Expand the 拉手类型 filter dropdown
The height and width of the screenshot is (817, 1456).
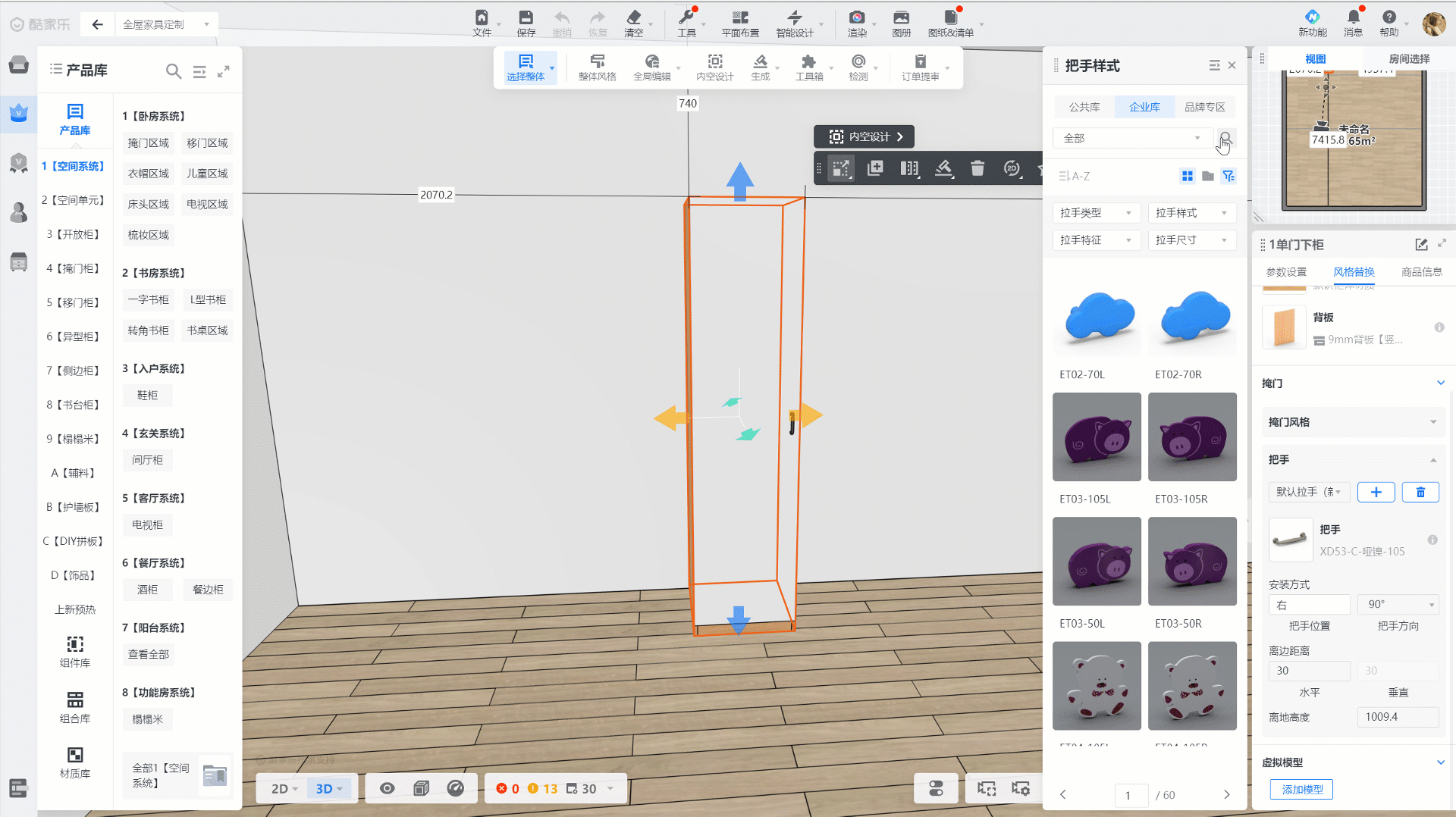tap(1095, 213)
